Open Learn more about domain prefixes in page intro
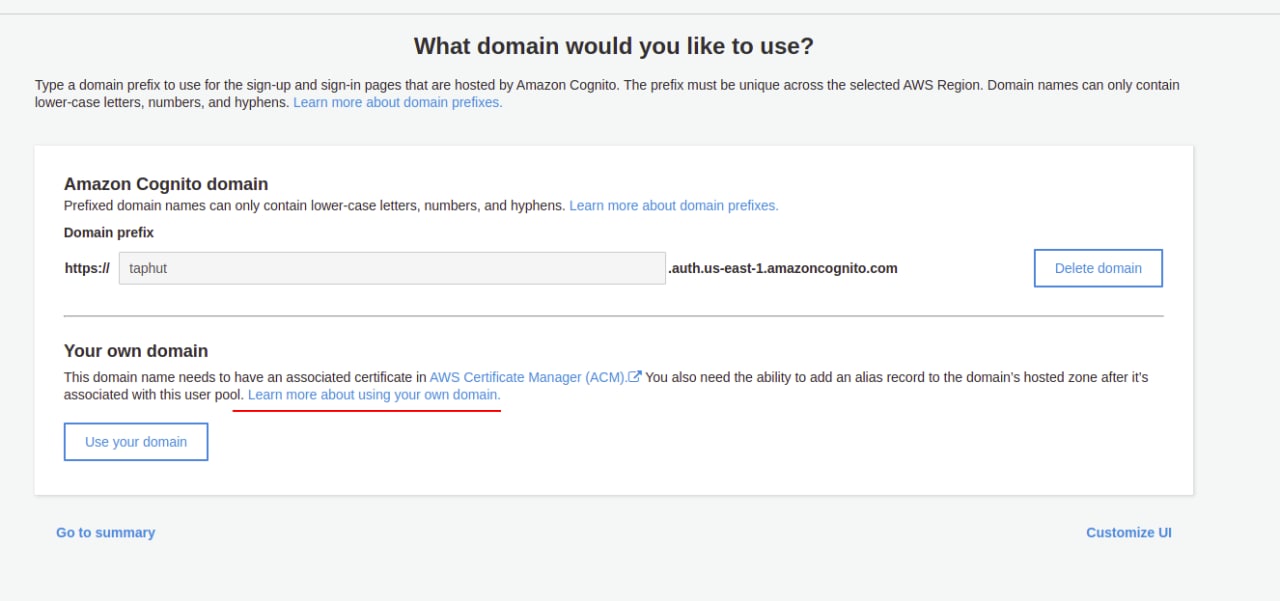 tap(398, 102)
